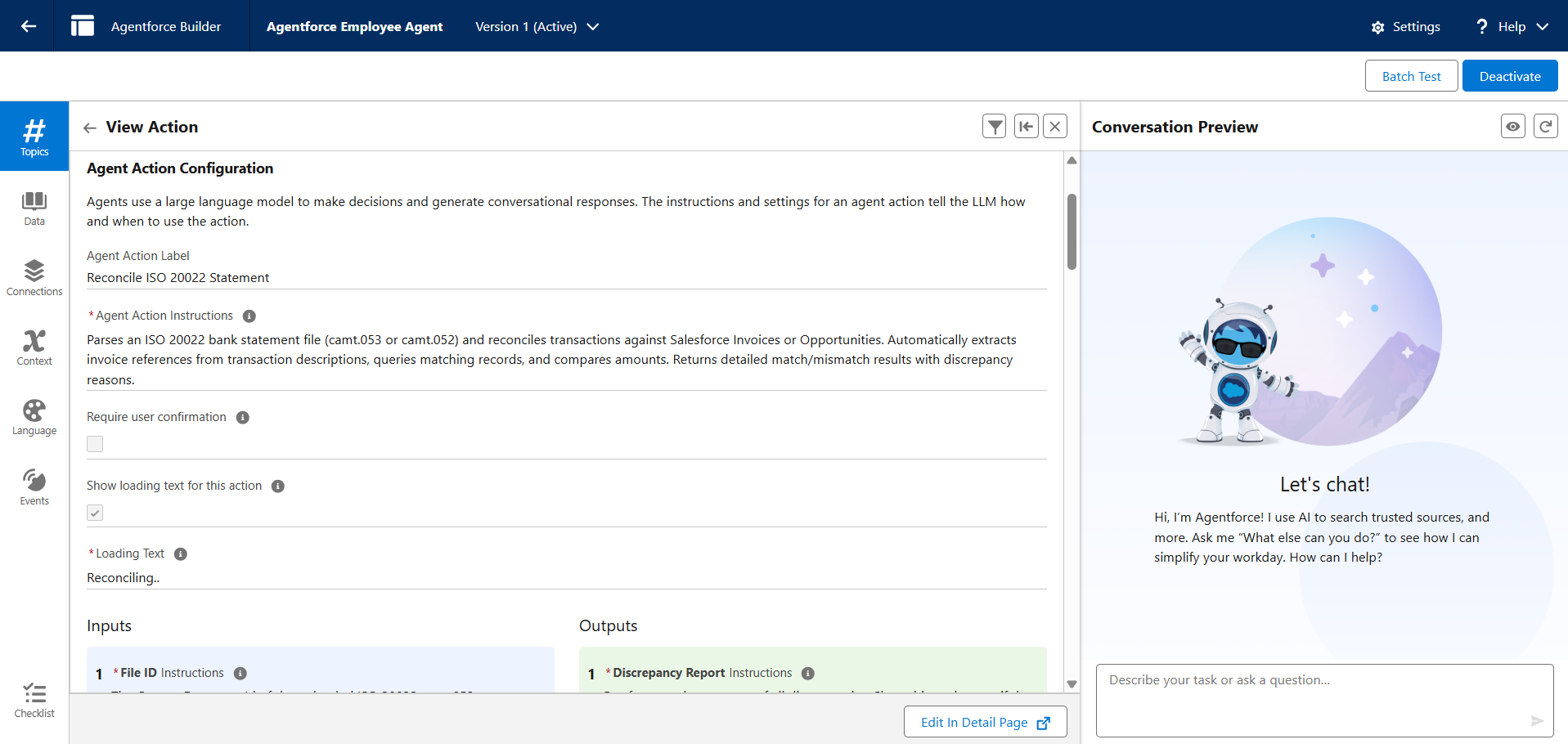Viewport: 1568px width, 744px height.
Task: Expand the Version 1 (Active) dropdown
Action: pos(537,27)
